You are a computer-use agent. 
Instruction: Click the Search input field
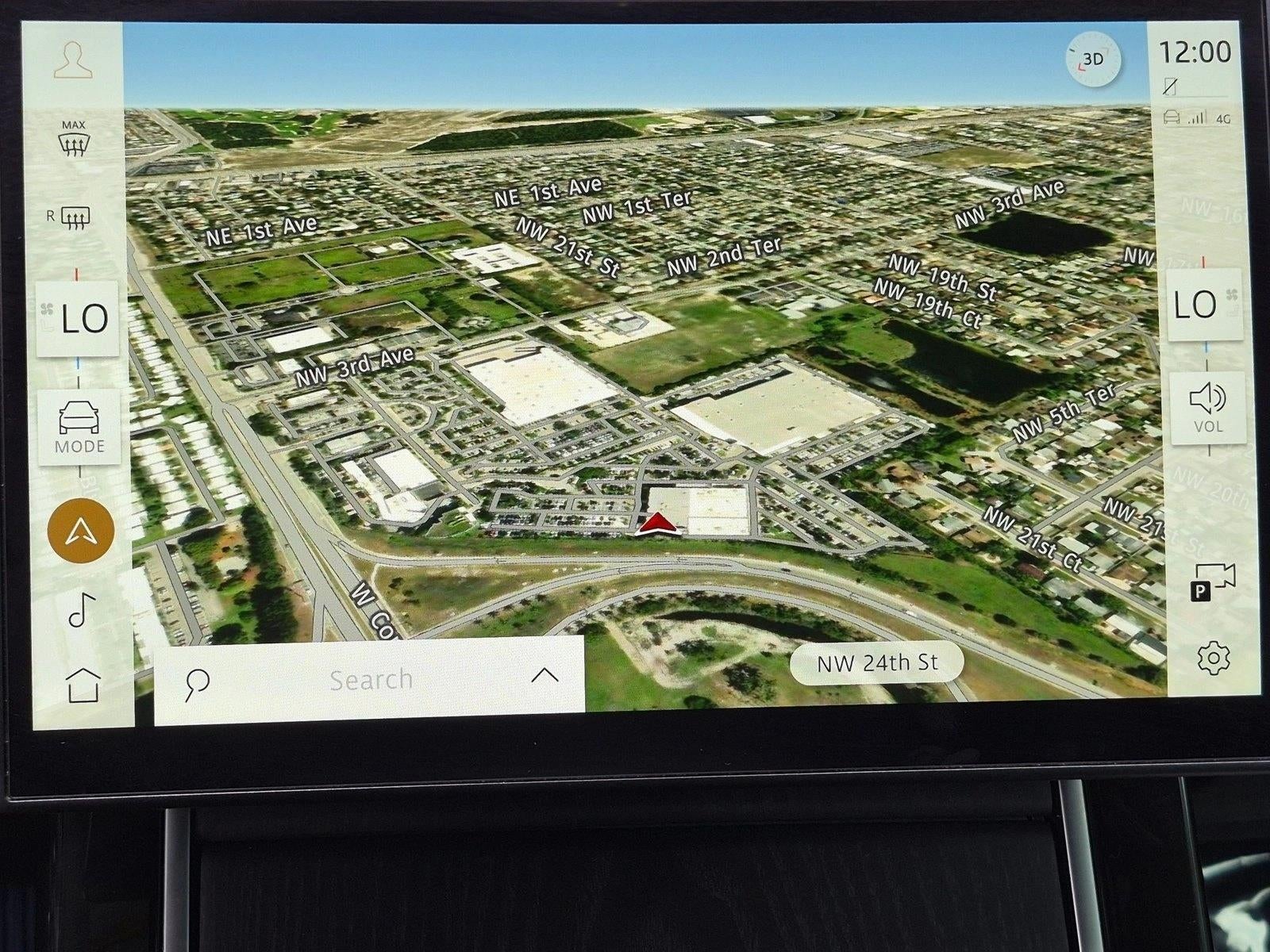point(370,680)
